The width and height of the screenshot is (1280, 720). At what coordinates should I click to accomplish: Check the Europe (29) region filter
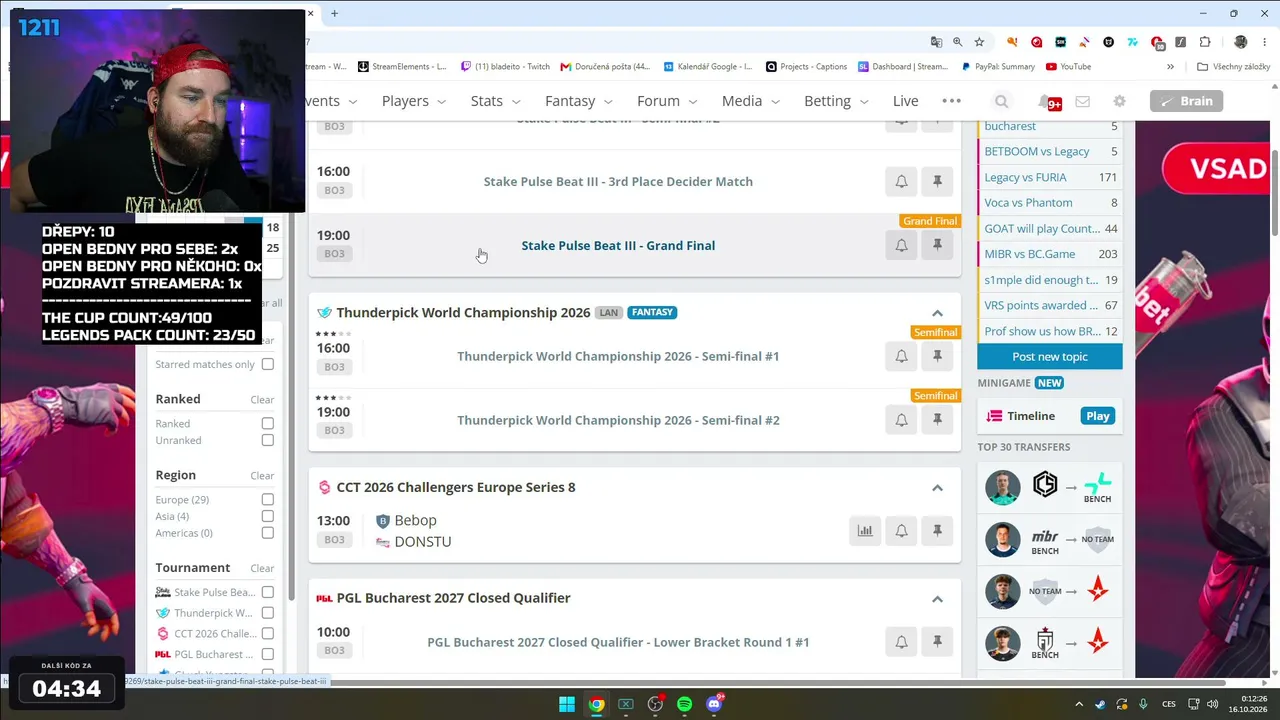pos(267,500)
